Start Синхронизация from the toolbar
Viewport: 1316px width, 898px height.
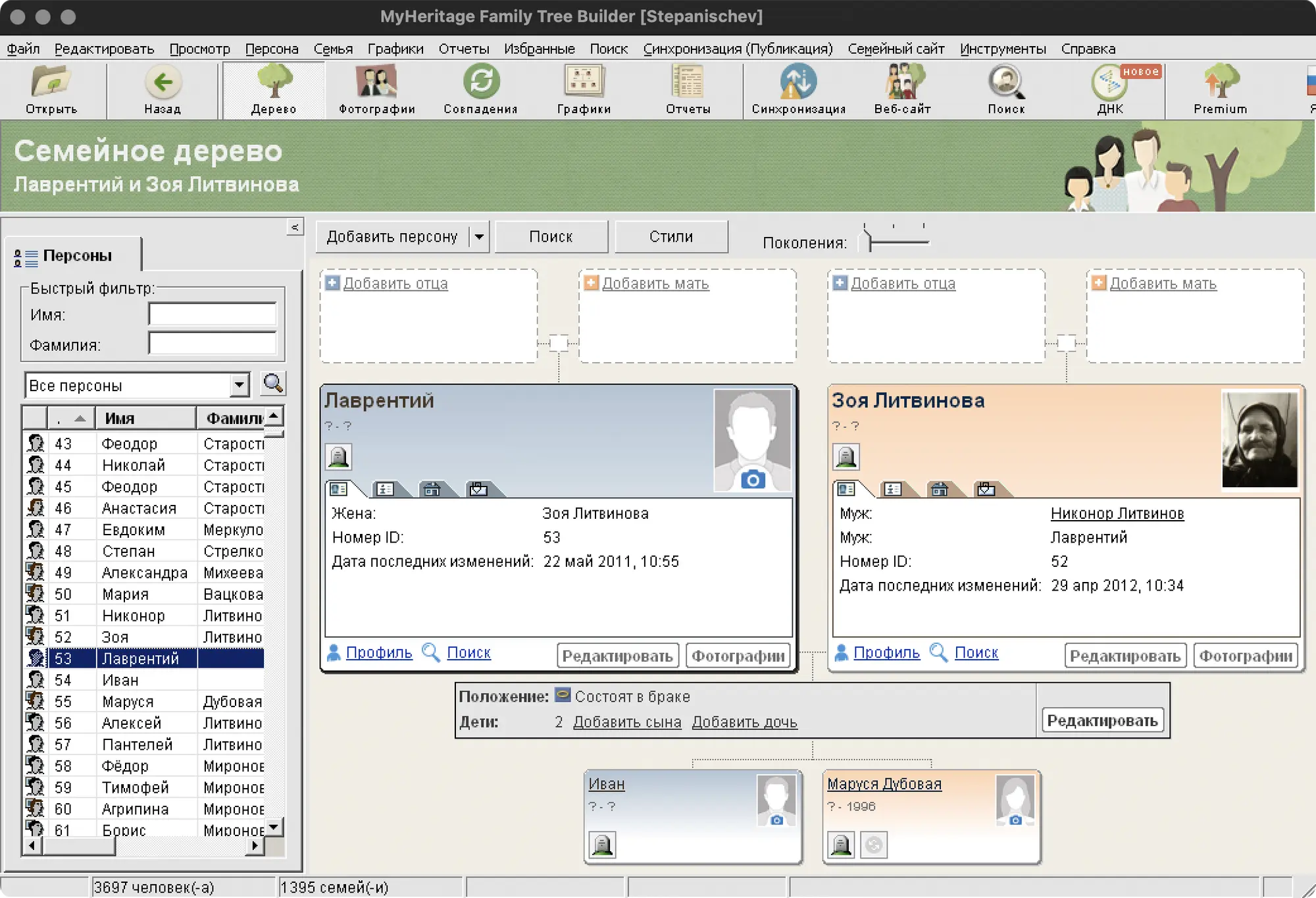[x=798, y=90]
